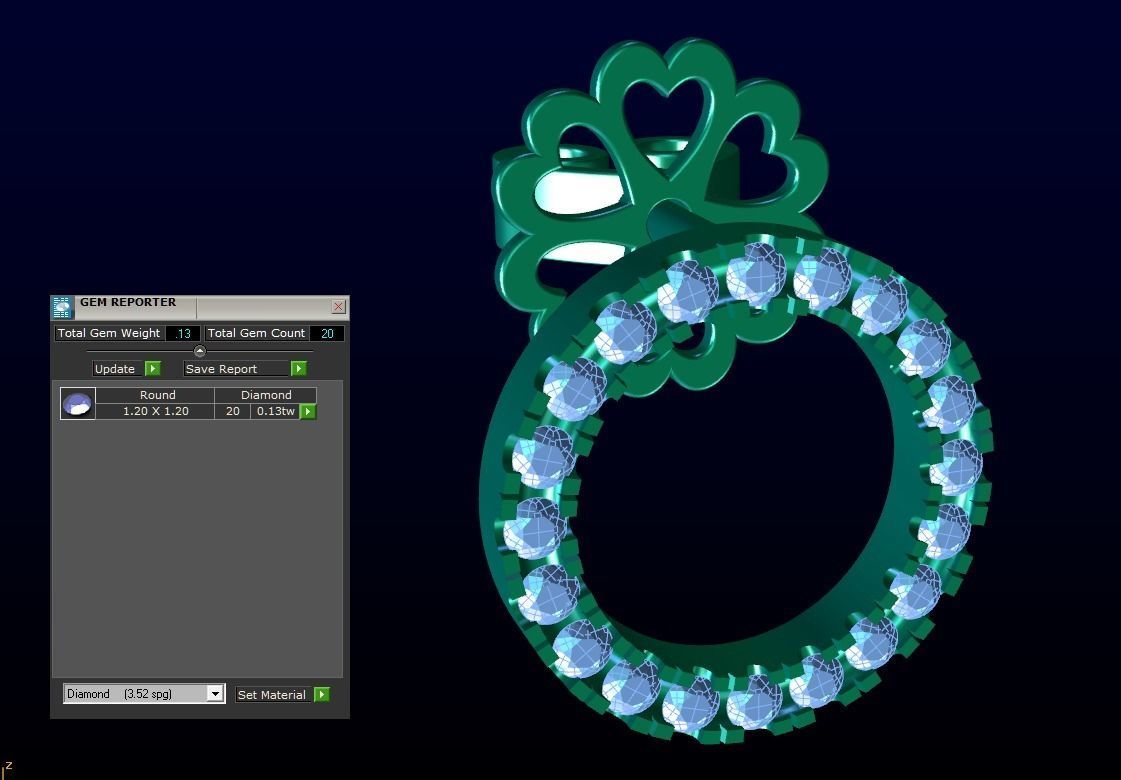This screenshot has height=780, width=1121.
Task: Click the green arrow next to Update
Action: [153, 368]
